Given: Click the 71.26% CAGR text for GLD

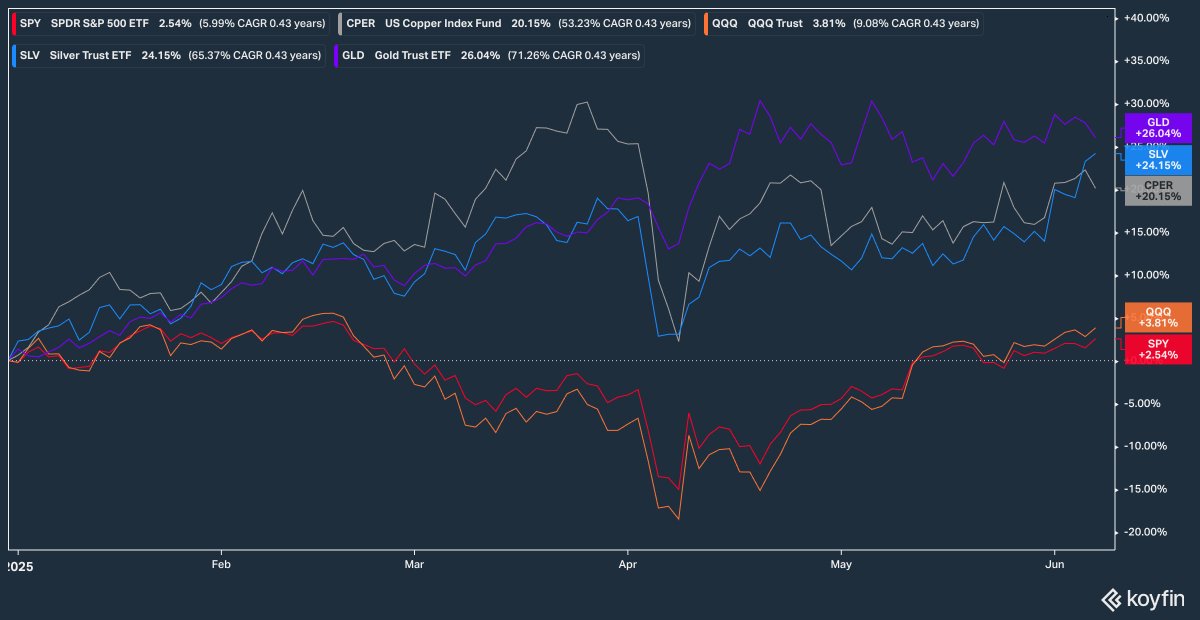Looking at the screenshot, I should coord(574,55).
